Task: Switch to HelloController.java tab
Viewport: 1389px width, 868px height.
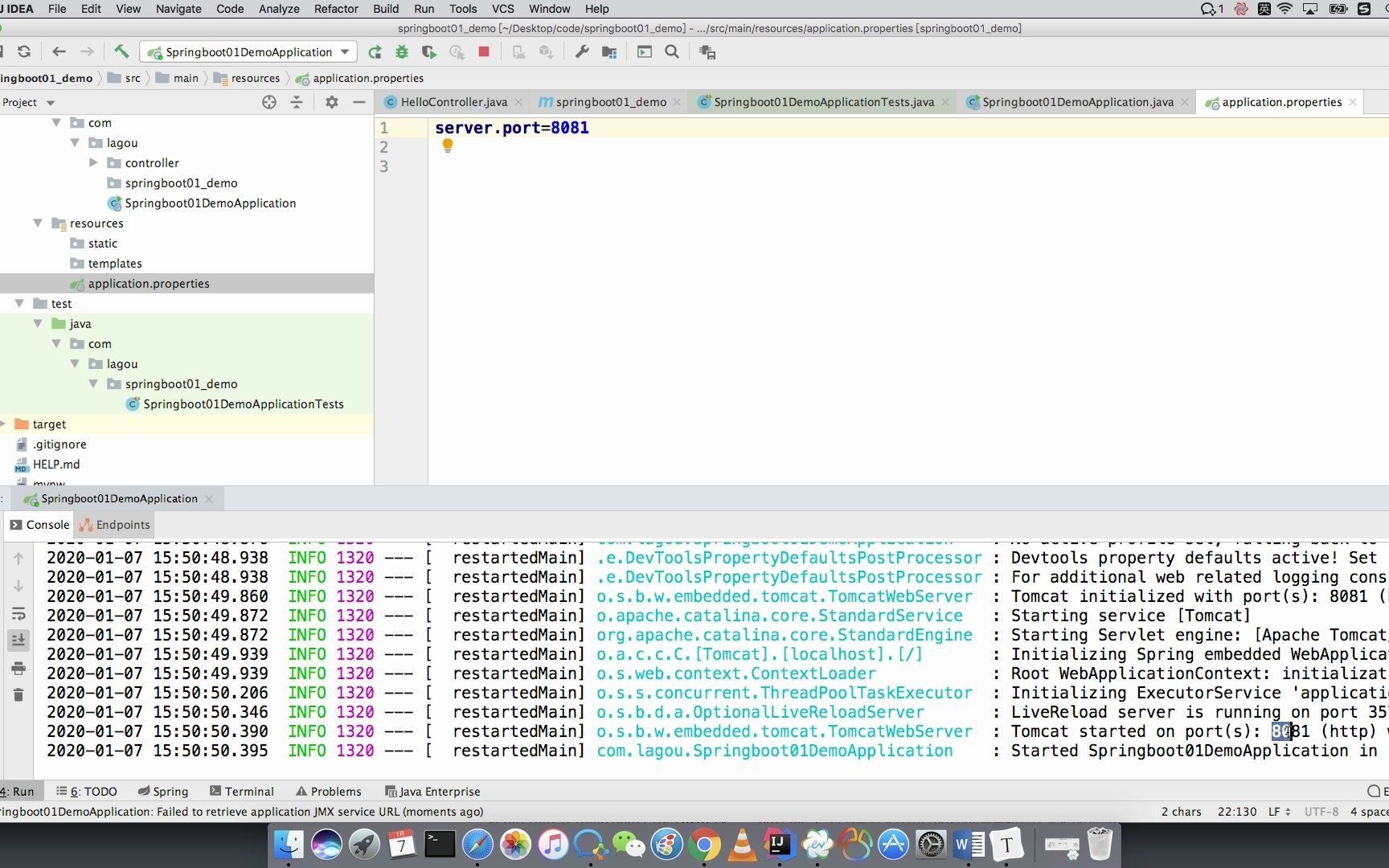Action: [x=453, y=102]
